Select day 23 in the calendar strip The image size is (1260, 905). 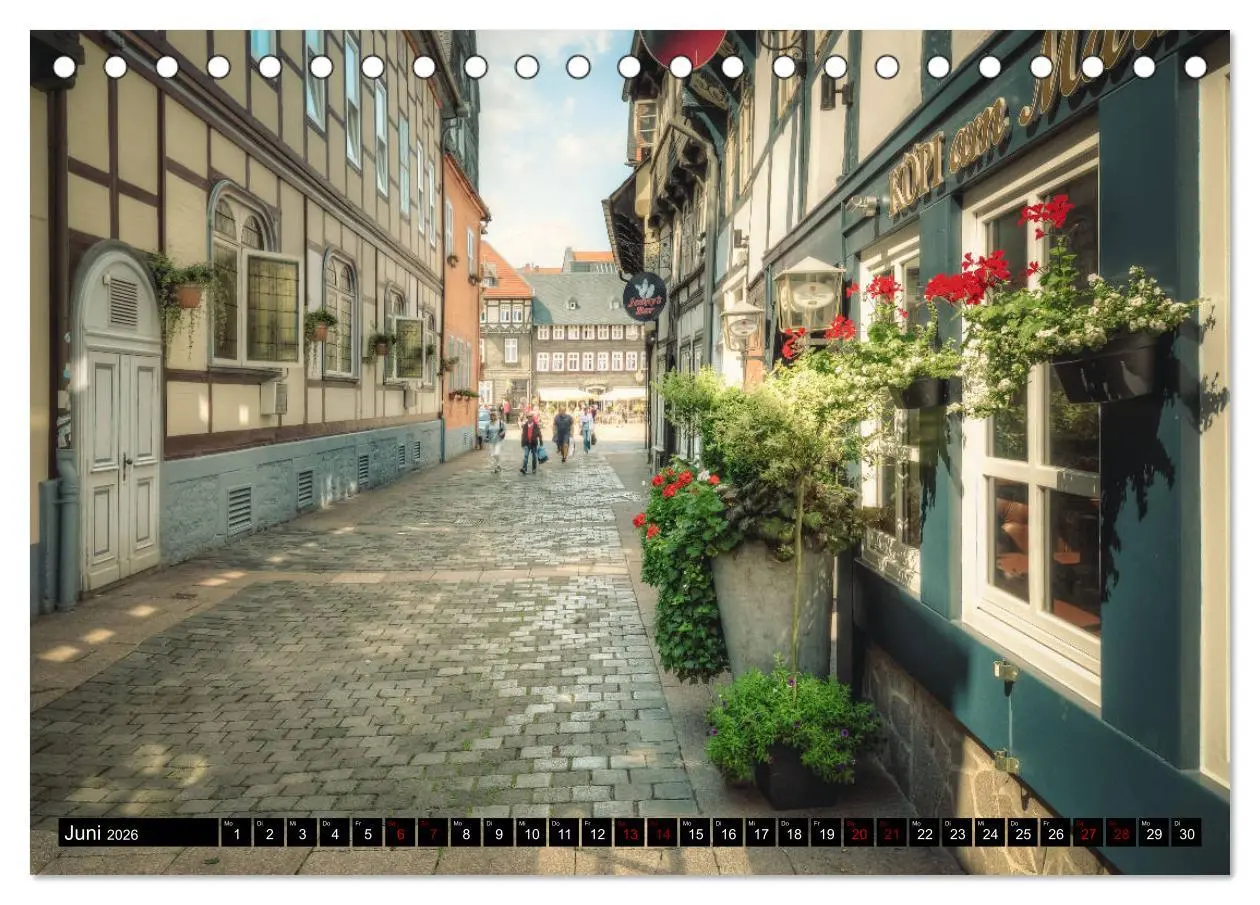point(958,833)
